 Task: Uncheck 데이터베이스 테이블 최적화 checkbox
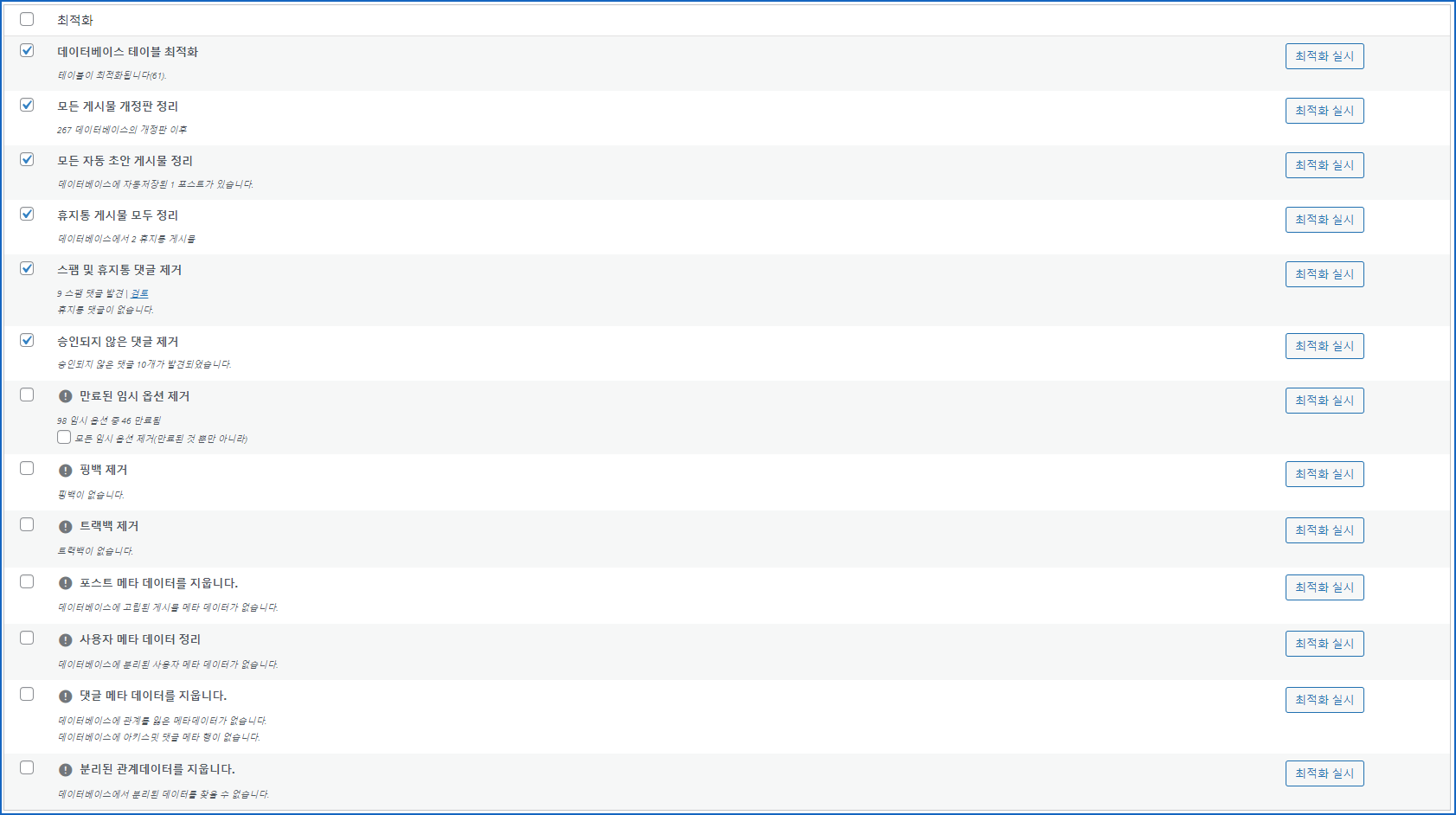pos(27,50)
